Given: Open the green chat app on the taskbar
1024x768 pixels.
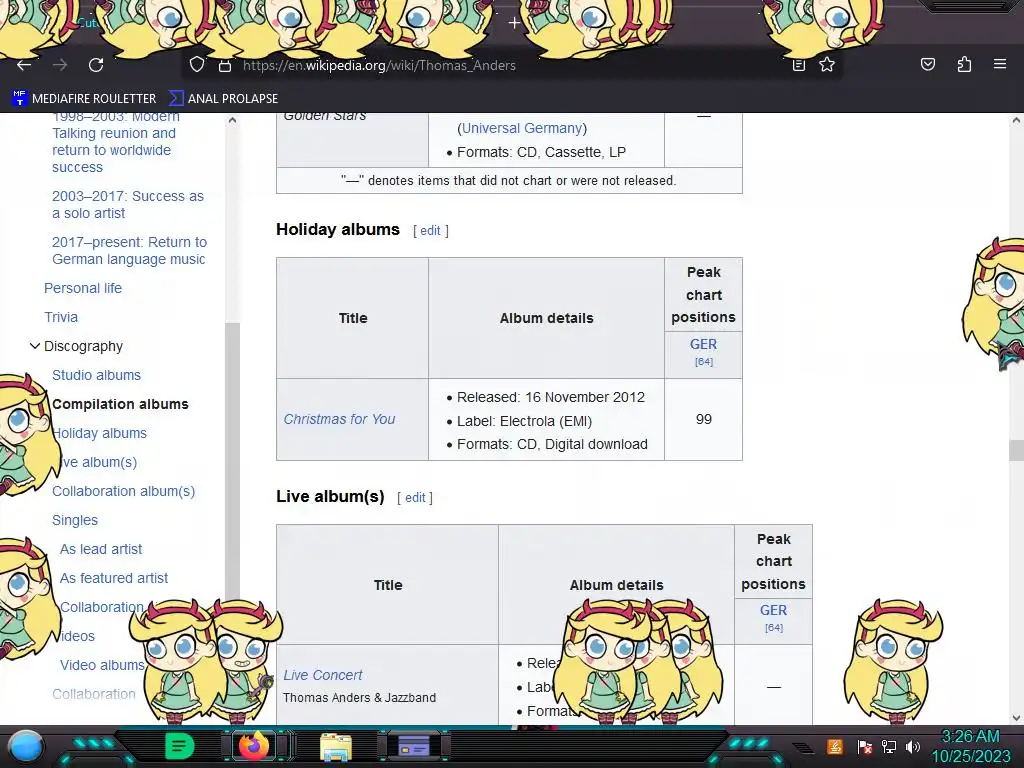Looking at the screenshot, I should tap(180, 746).
